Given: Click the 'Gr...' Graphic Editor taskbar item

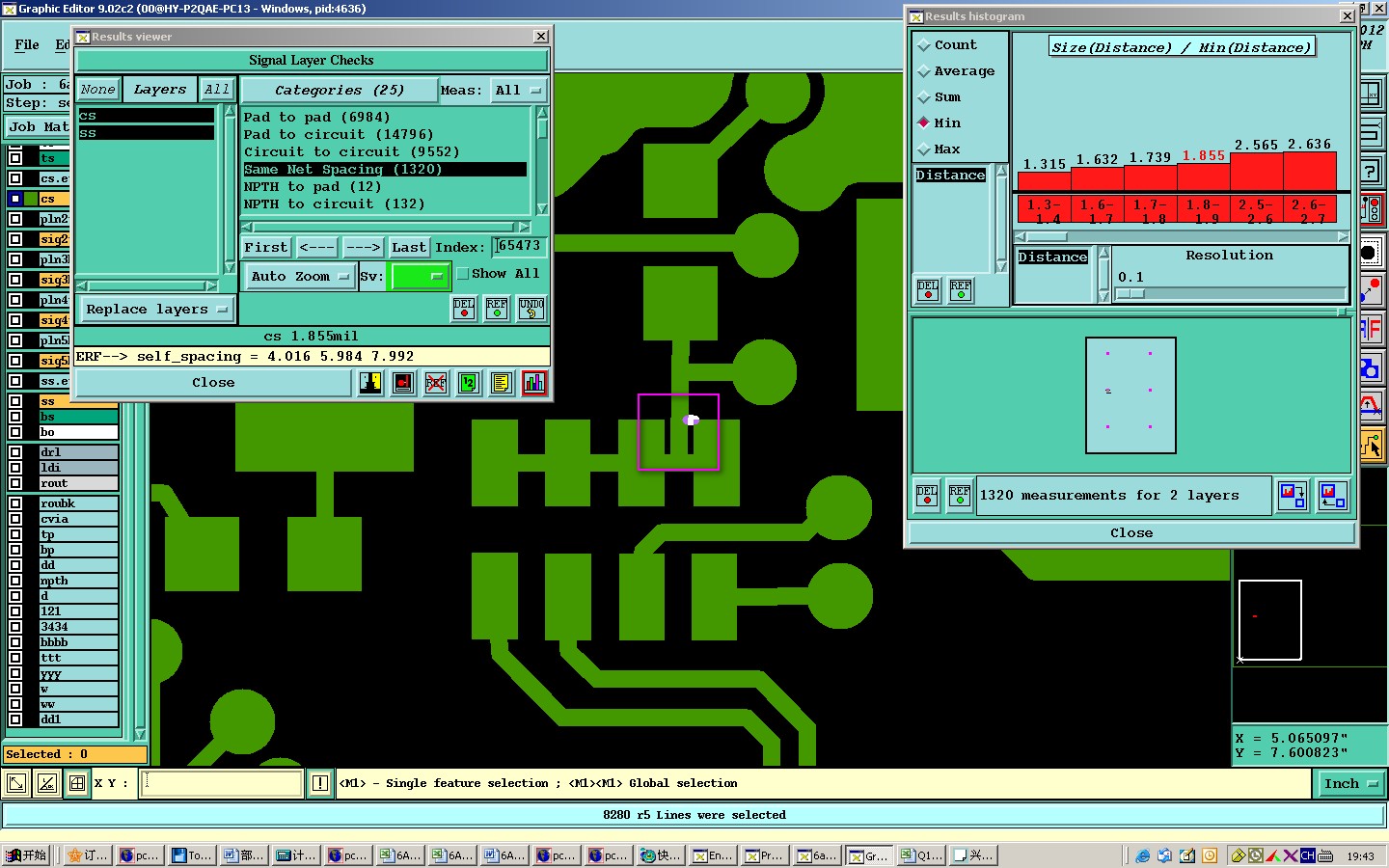Looking at the screenshot, I should pyautogui.click(x=869, y=855).
